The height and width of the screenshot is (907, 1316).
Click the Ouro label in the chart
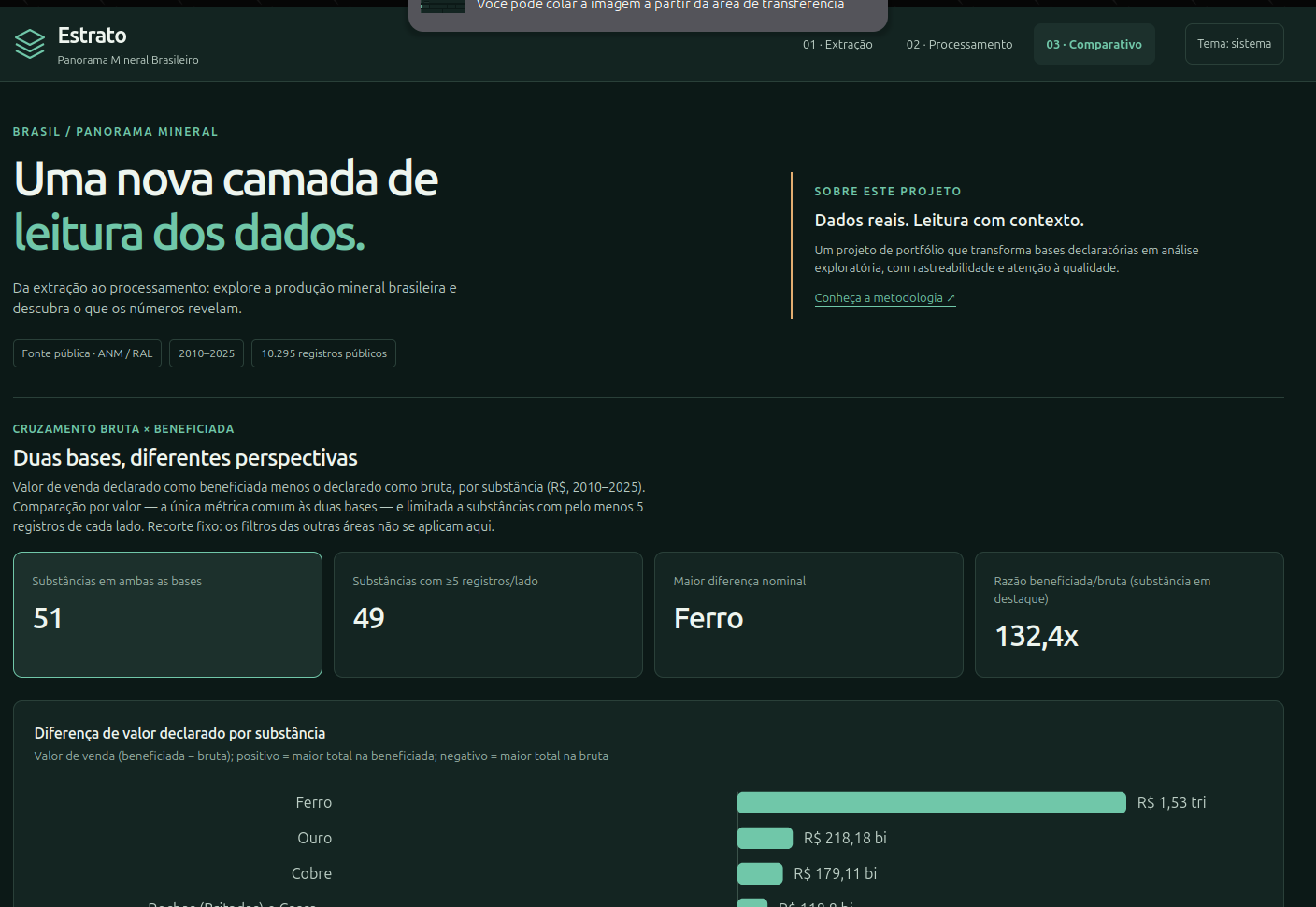(314, 838)
